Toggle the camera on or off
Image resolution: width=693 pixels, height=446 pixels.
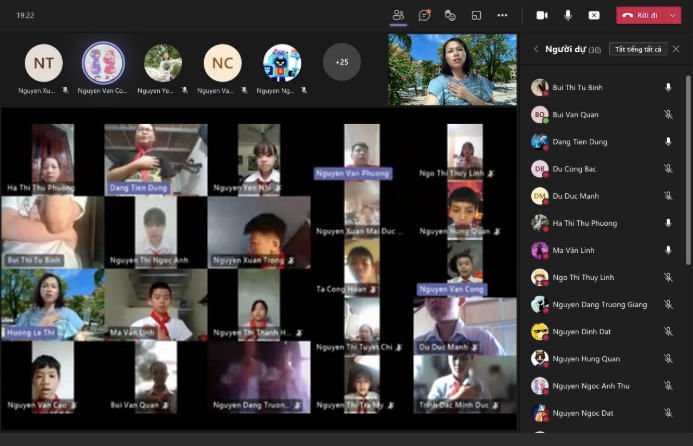coord(542,15)
